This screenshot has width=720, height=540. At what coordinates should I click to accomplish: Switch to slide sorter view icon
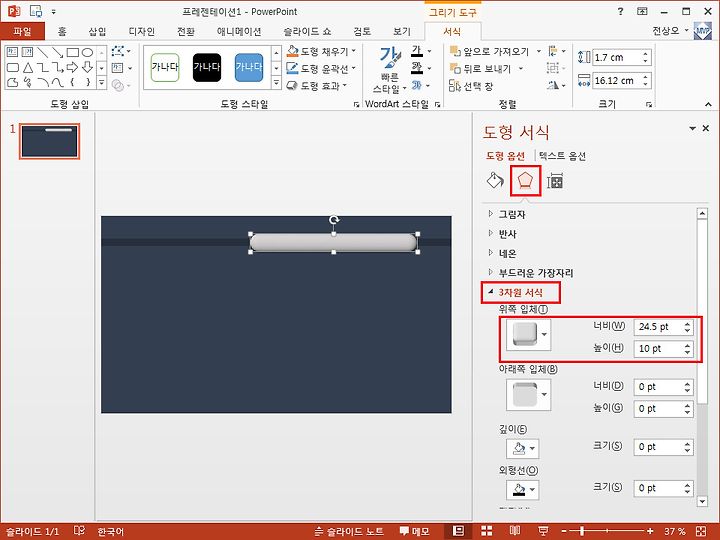[x=487, y=531]
